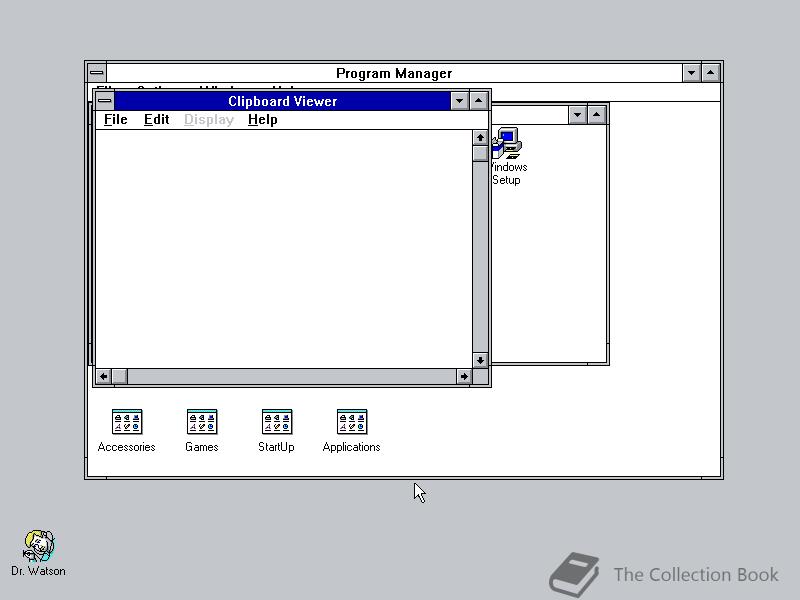The image size is (800, 600).
Task: Open the Applications program group icon
Action: pyautogui.click(x=352, y=421)
